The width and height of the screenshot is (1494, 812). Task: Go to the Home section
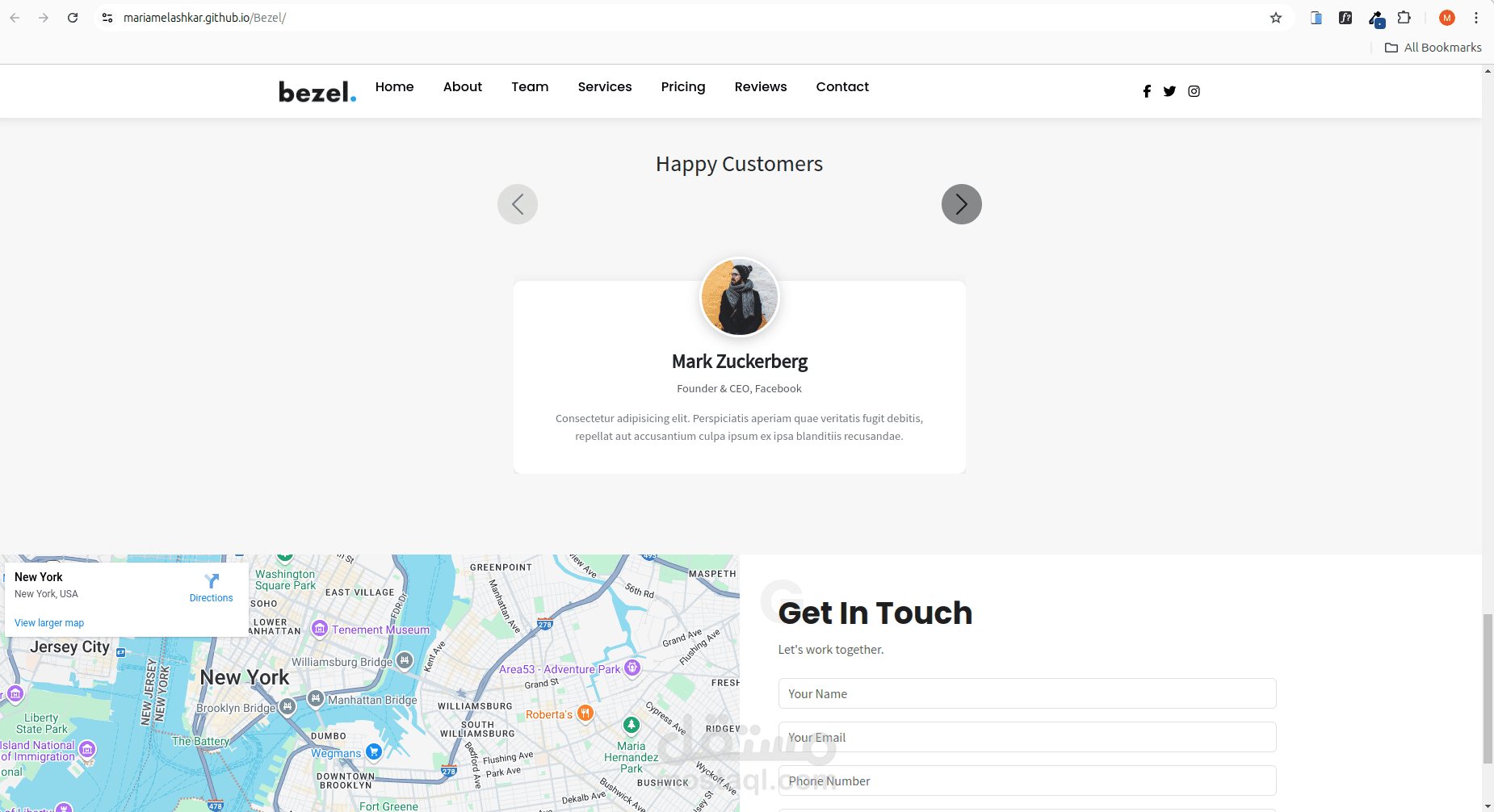tap(394, 87)
